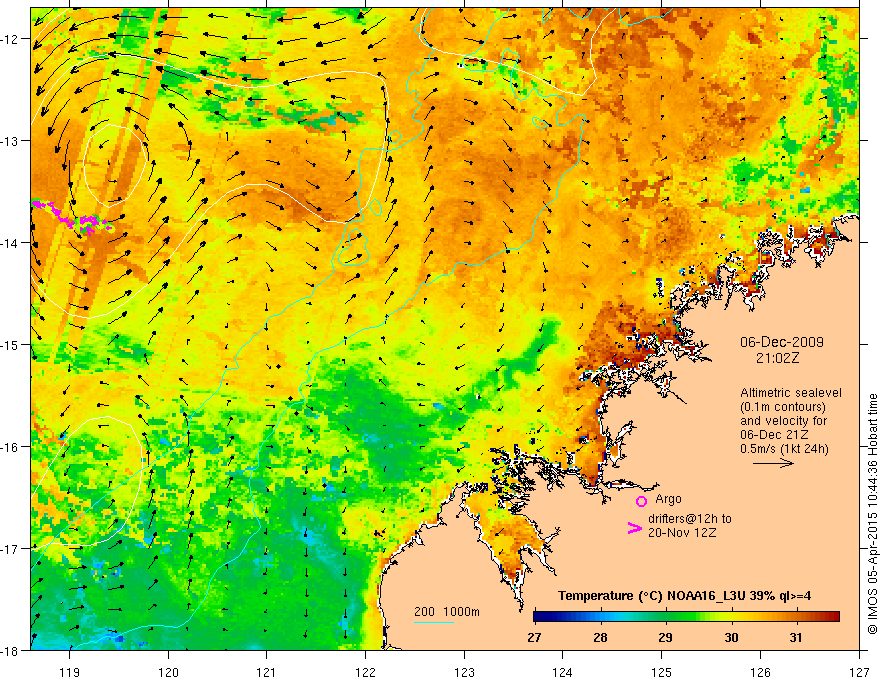
Task: Click the longitude label 119
Action: (x=70, y=672)
